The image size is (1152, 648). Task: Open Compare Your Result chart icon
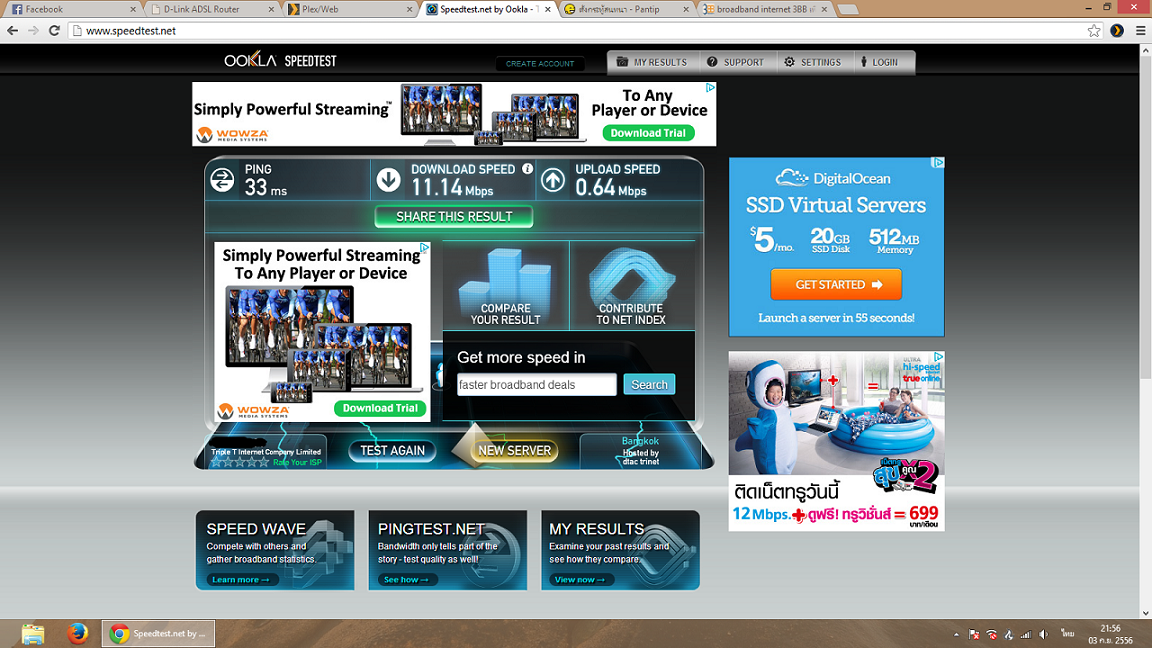click(x=505, y=286)
